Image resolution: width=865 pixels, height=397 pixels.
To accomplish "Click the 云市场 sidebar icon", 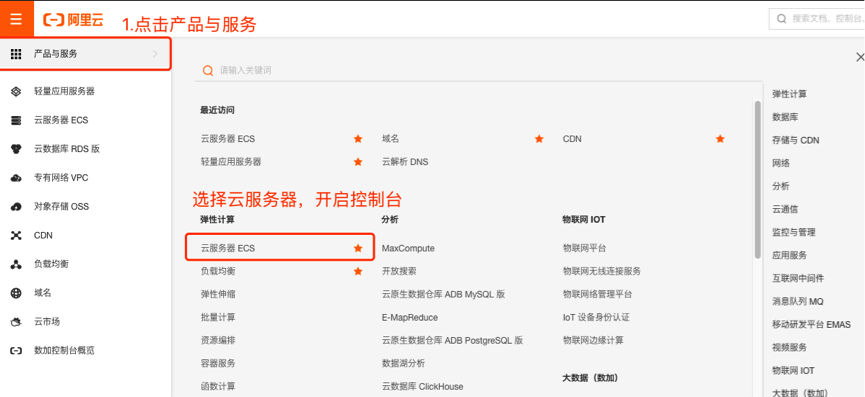I will 16,321.
